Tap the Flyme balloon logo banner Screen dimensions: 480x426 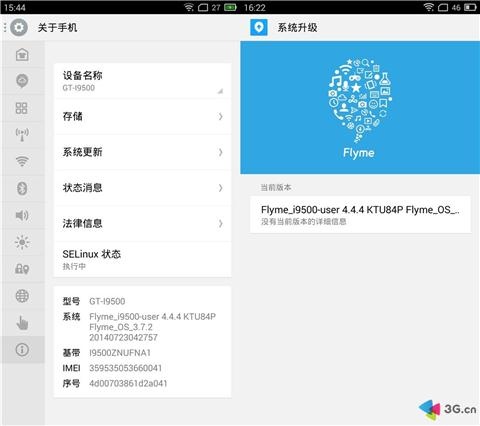(360, 107)
